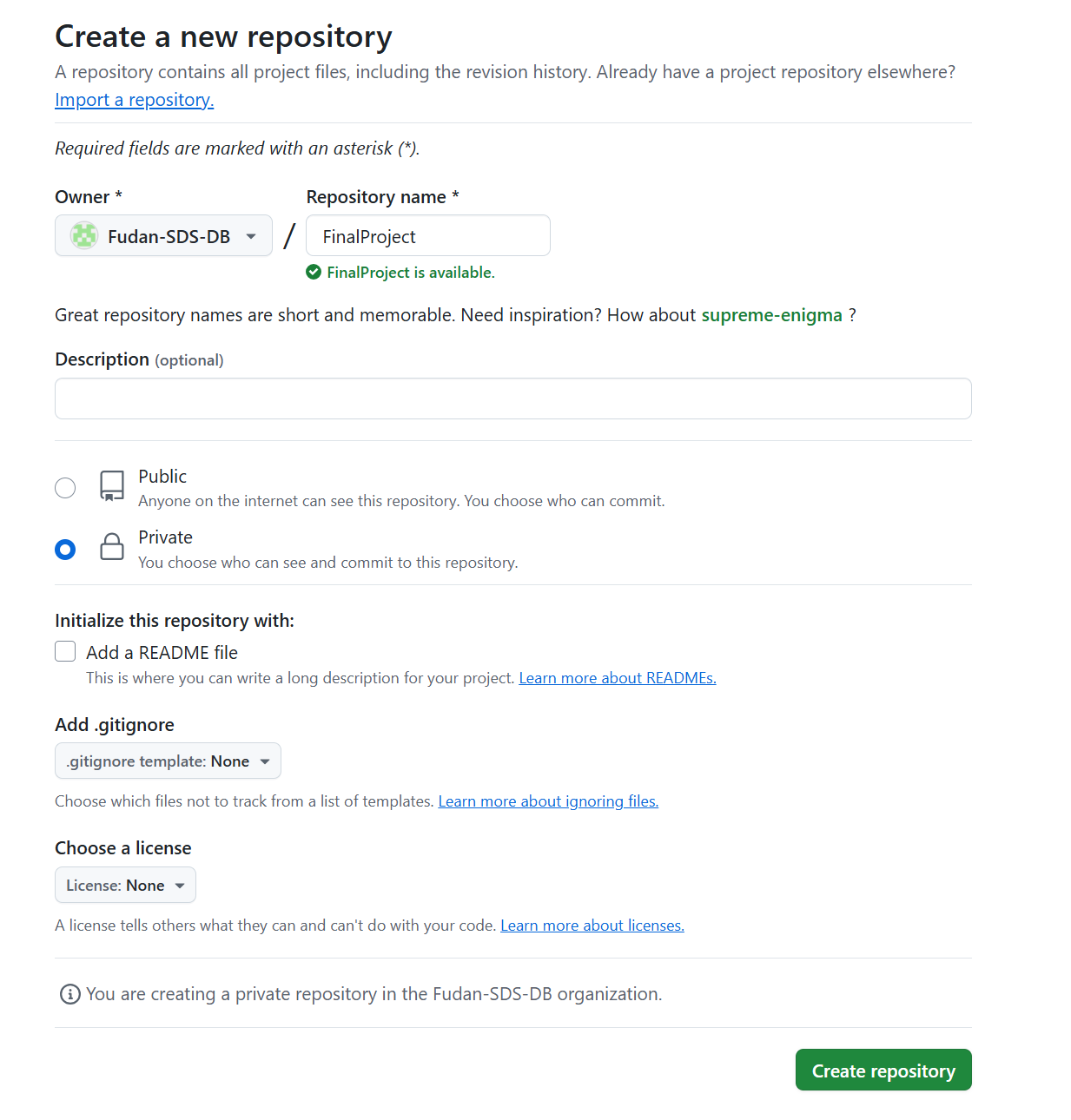Click into the Description text field
The image size is (1071, 1120).
513,399
